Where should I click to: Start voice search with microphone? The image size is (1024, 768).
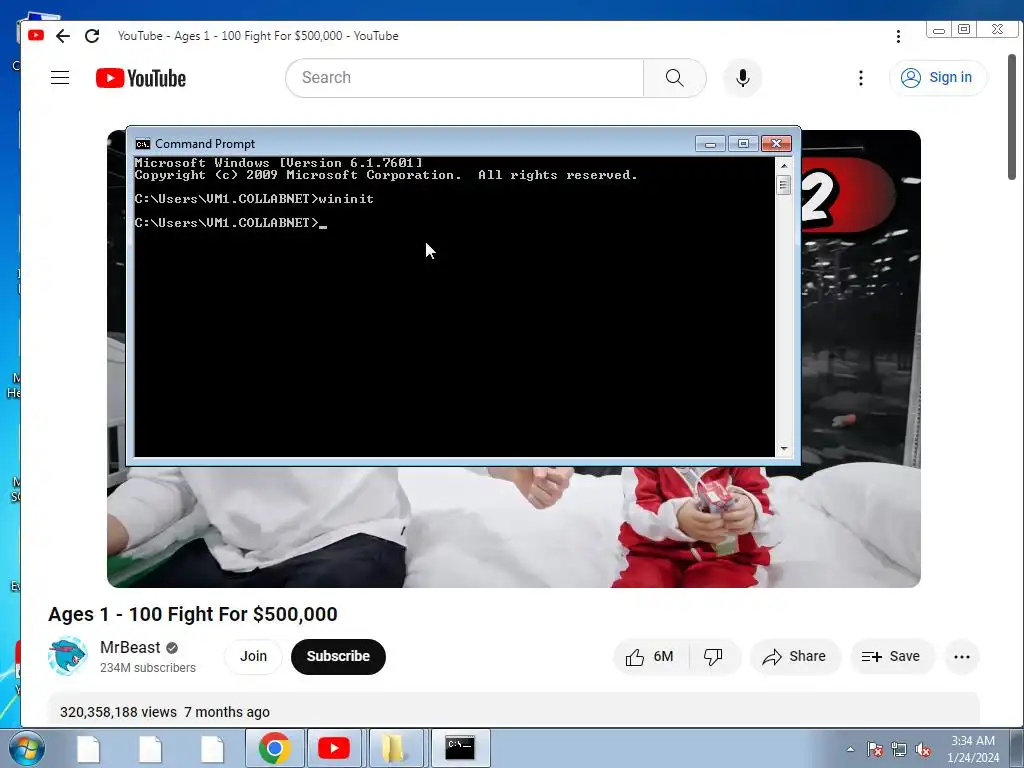click(743, 78)
